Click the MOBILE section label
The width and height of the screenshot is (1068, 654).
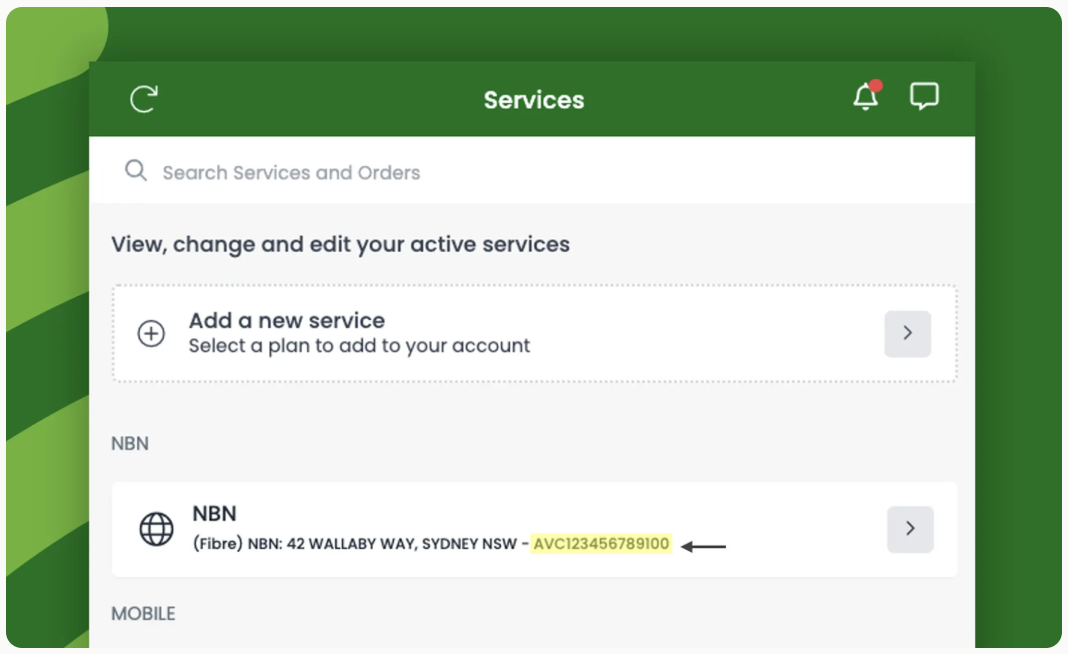(x=143, y=613)
